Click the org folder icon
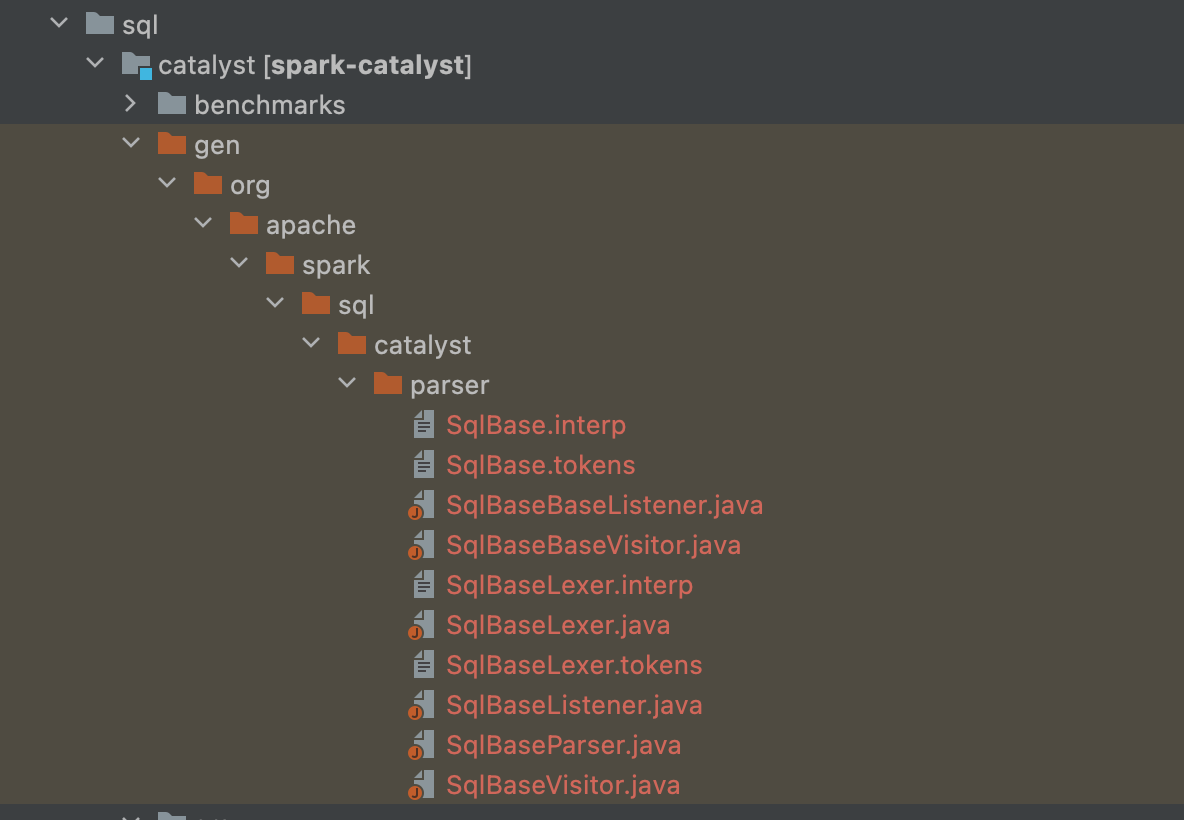 208,183
